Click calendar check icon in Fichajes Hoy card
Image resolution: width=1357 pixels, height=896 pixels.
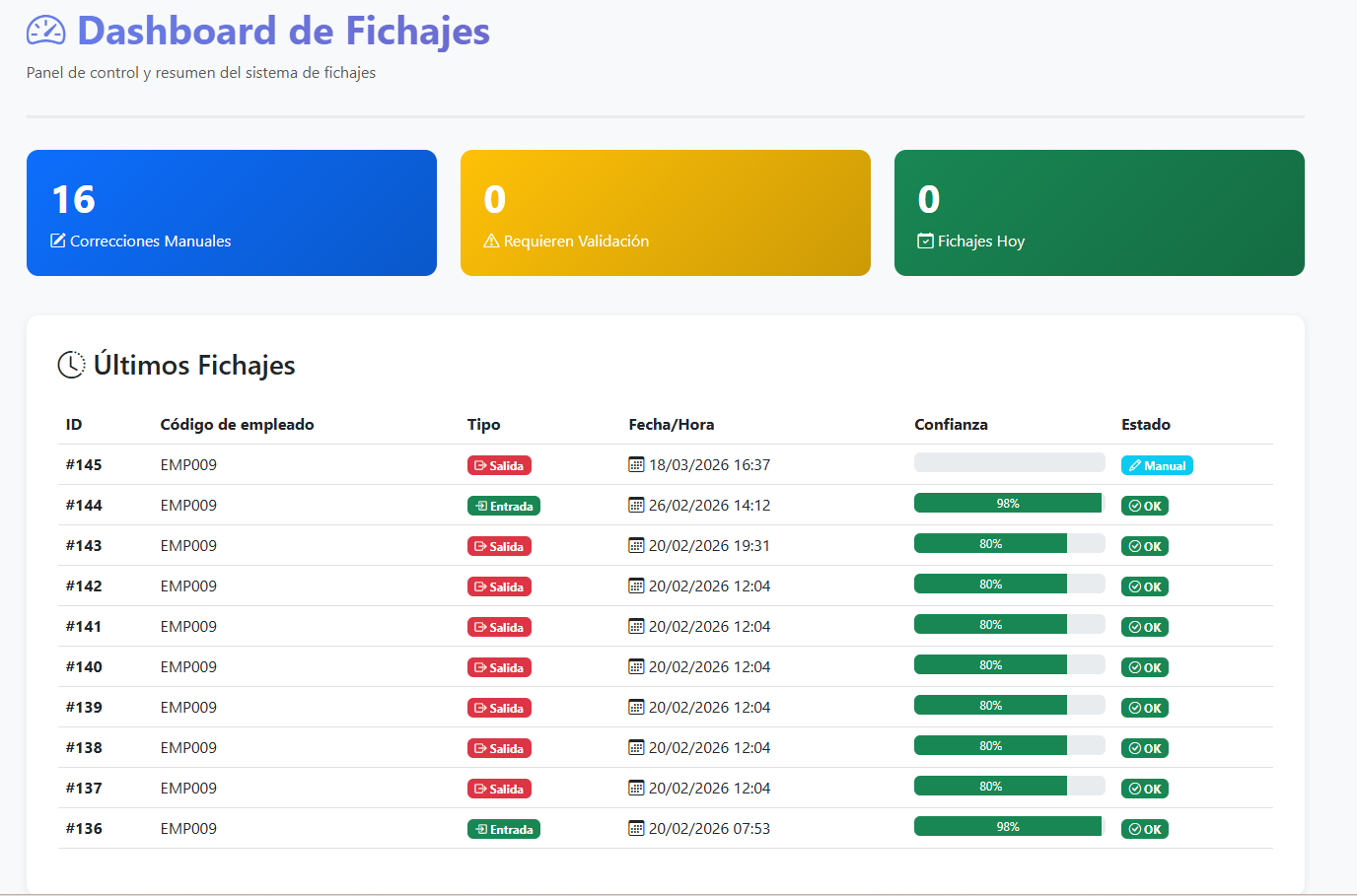pyautogui.click(x=925, y=241)
